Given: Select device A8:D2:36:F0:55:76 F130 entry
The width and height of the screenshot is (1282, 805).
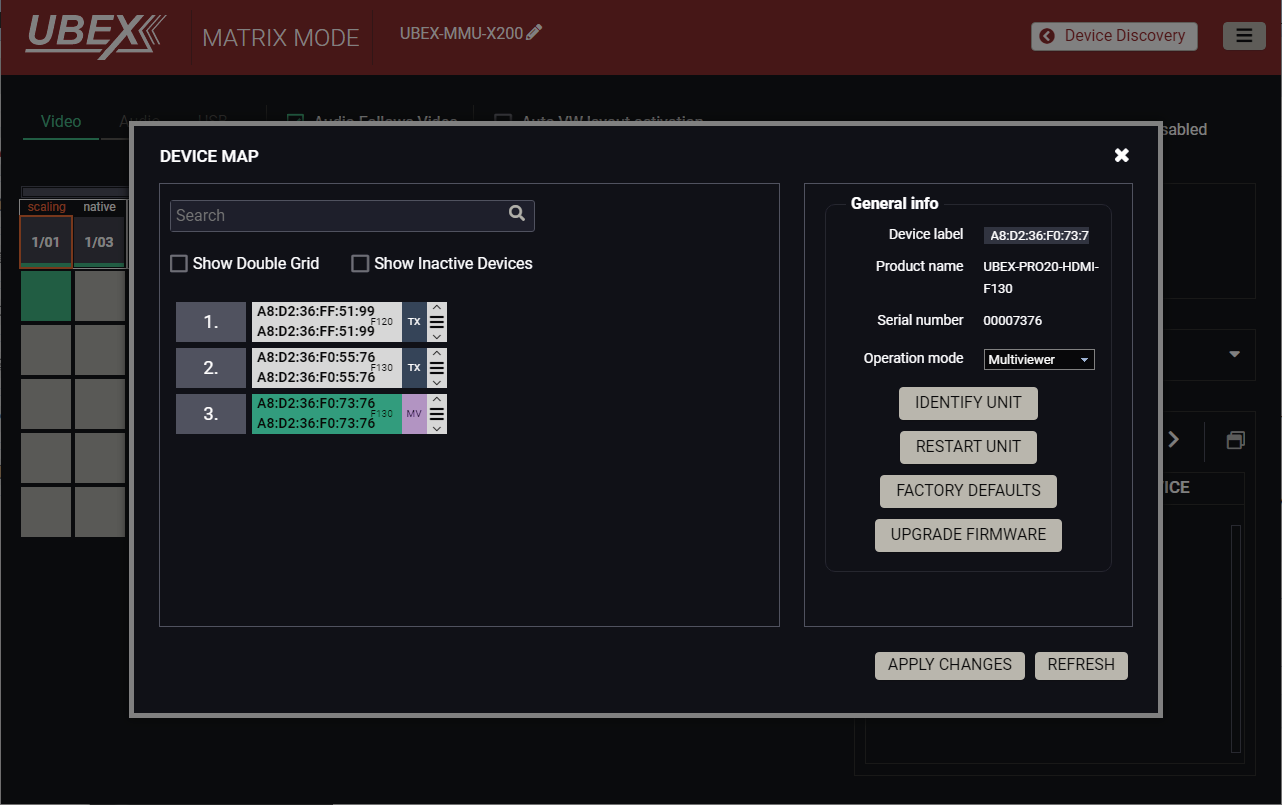Looking at the screenshot, I should (327, 368).
